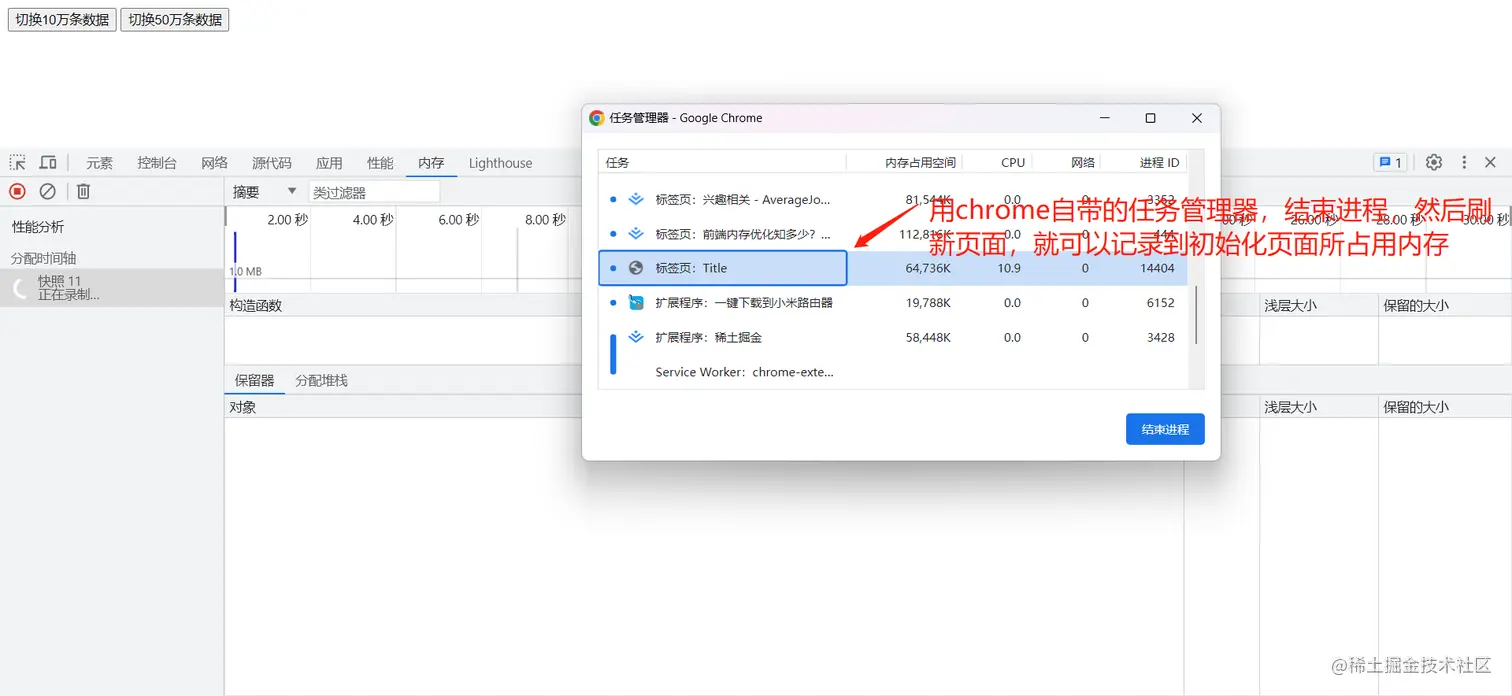Open the DevTools settings gear icon
Viewport: 1512px width, 696px height.
[x=1434, y=162]
